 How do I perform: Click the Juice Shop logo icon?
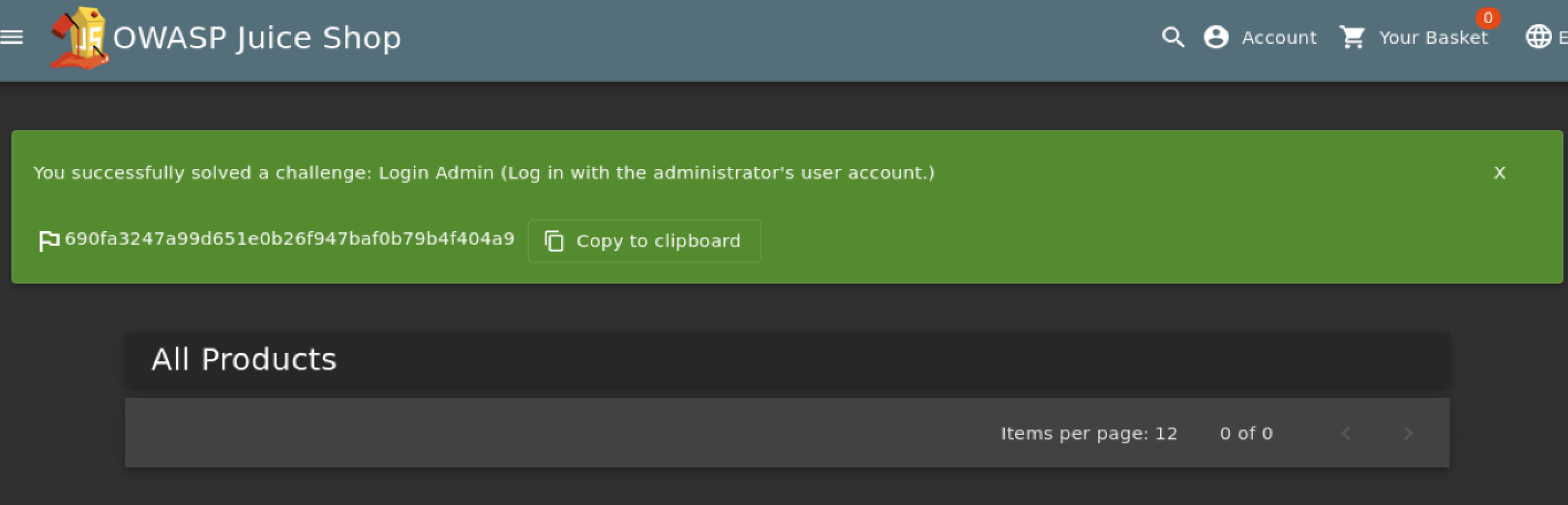point(80,38)
